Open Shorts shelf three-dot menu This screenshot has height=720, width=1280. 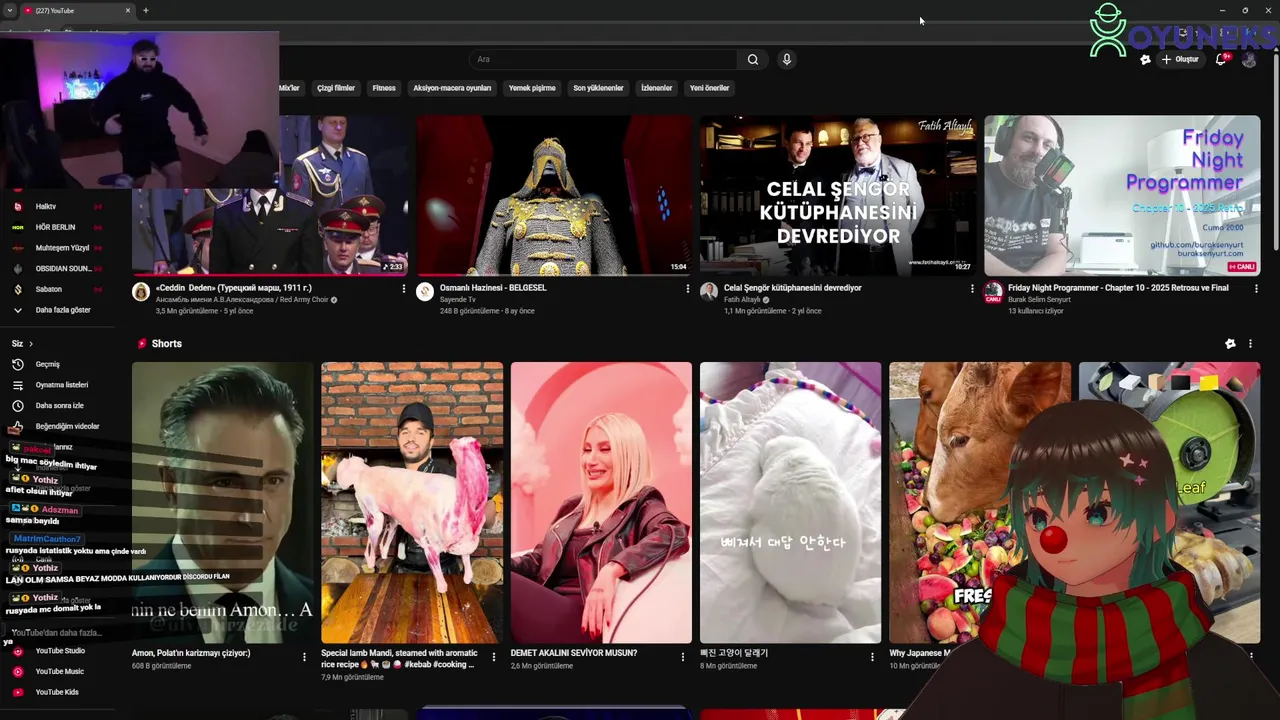[1250, 344]
